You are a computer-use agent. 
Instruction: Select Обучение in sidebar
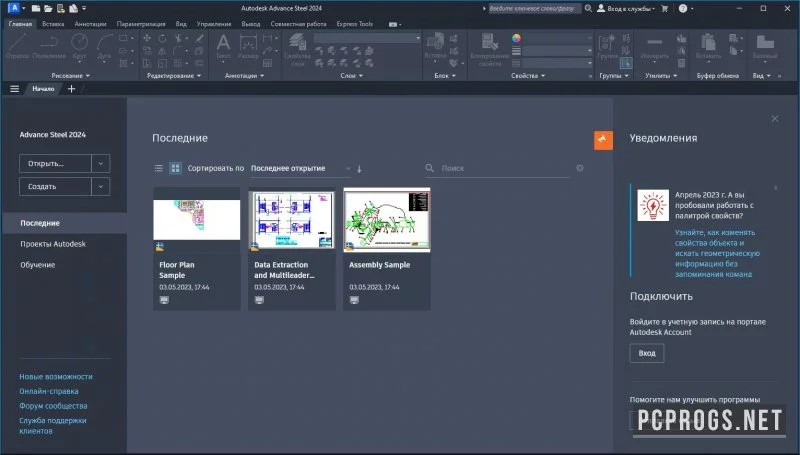pos(38,265)
